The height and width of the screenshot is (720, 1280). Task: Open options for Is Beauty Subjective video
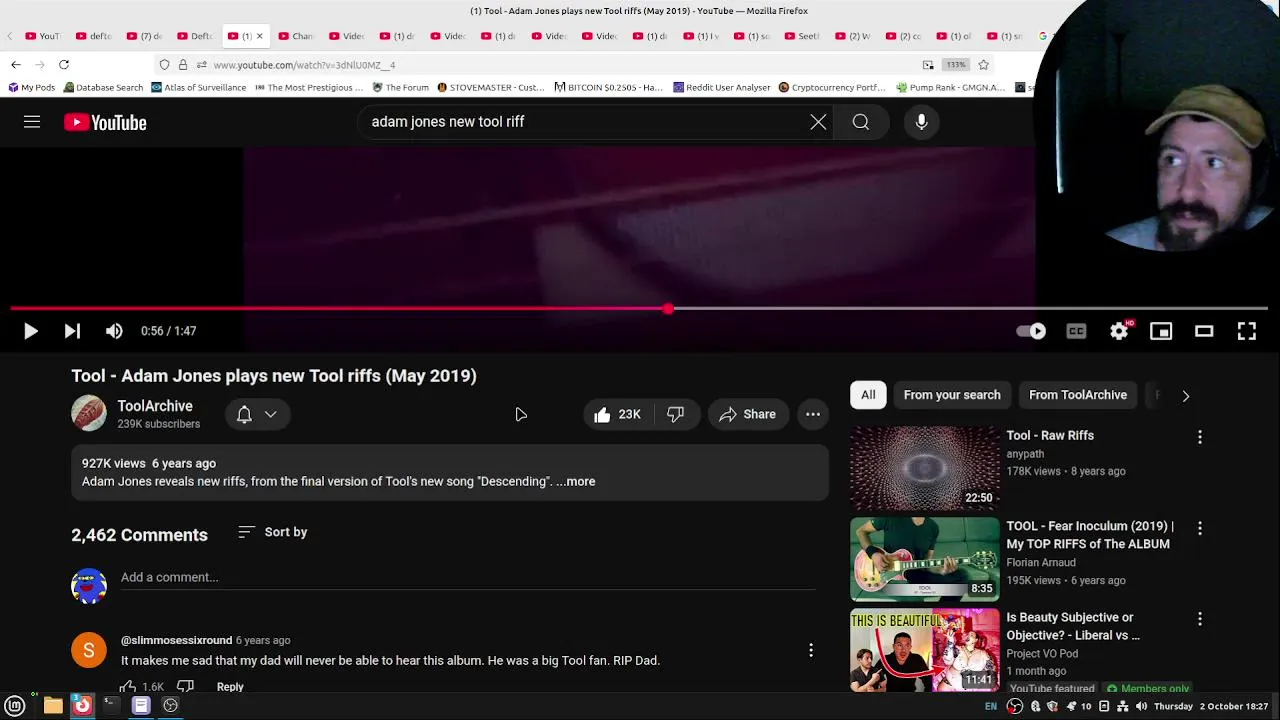(1200, 619)
